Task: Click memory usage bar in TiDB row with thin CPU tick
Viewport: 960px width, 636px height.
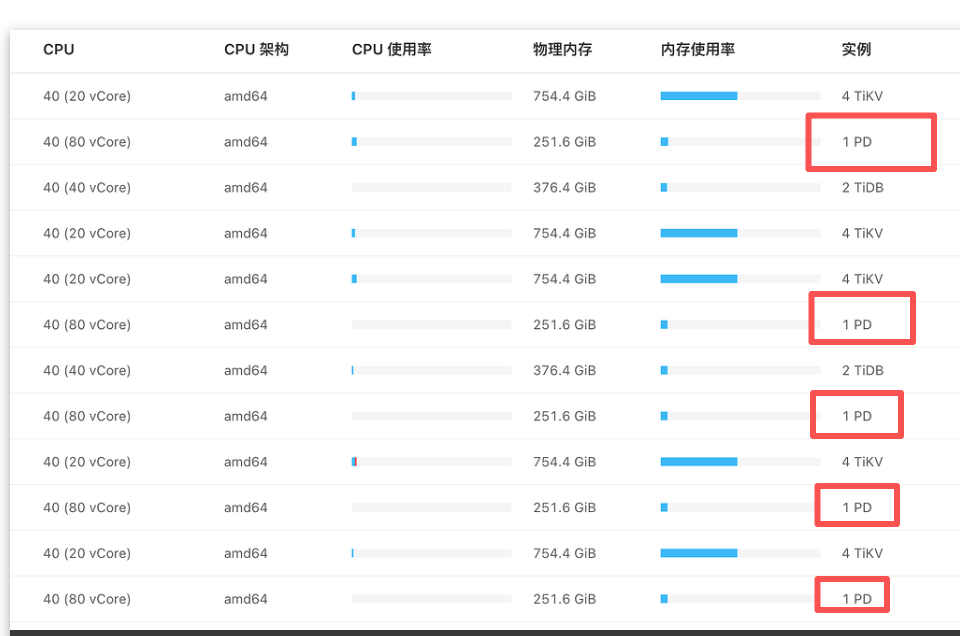Action: point(740,370)
